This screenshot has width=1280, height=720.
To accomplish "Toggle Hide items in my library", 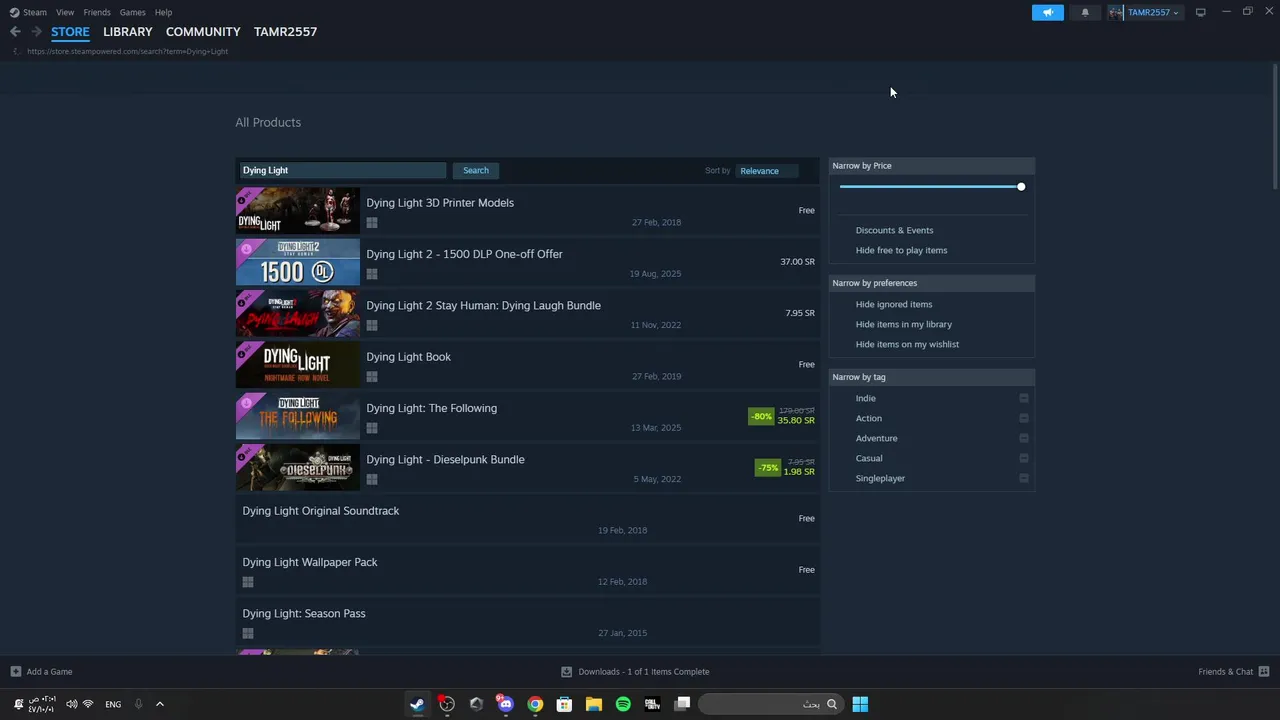I will point(903,324).
